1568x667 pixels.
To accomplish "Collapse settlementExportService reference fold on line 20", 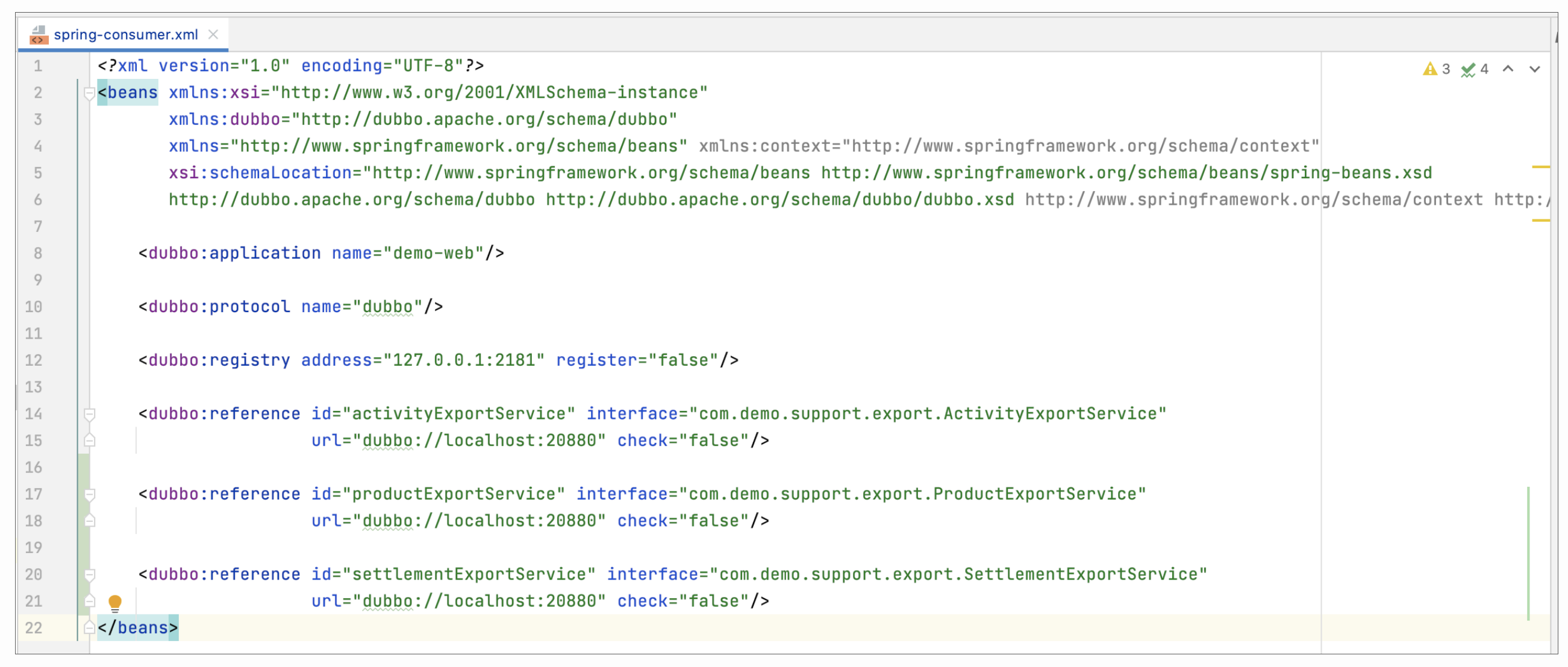I will pos(90,575).
